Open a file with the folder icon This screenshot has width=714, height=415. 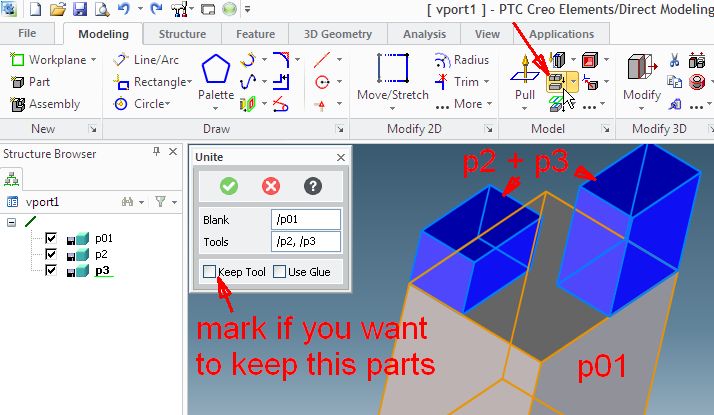coord(58,9)
